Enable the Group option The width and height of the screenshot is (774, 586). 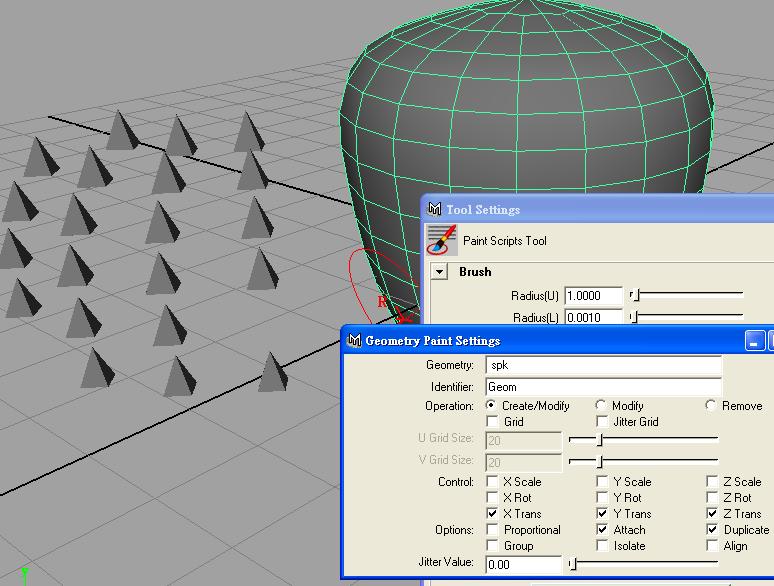point(492,546)
